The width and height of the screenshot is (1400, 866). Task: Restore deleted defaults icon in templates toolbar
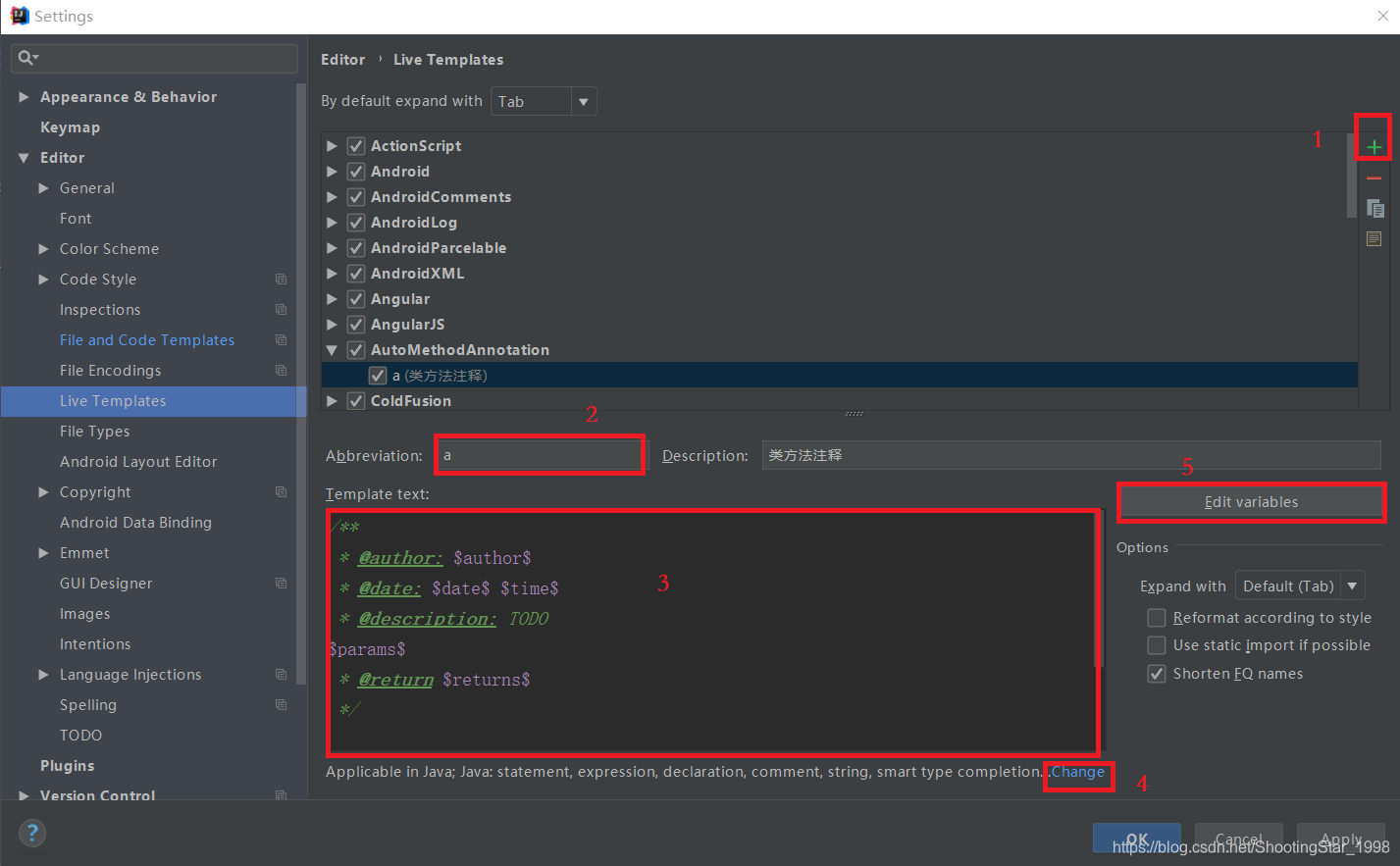[x=1374, y=238]
